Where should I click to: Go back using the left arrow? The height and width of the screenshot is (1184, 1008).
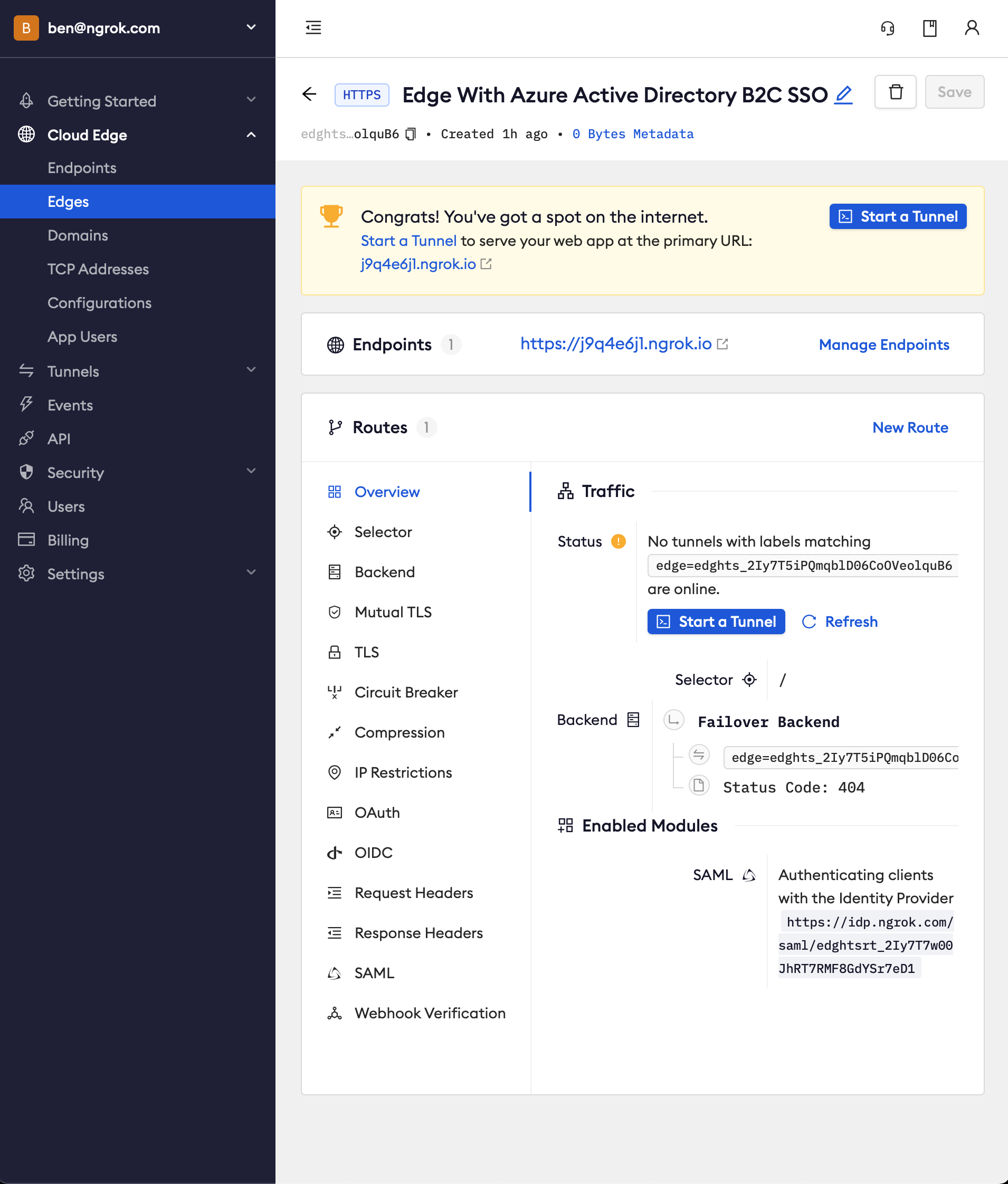pyautogui.click(x=309, y=94)
